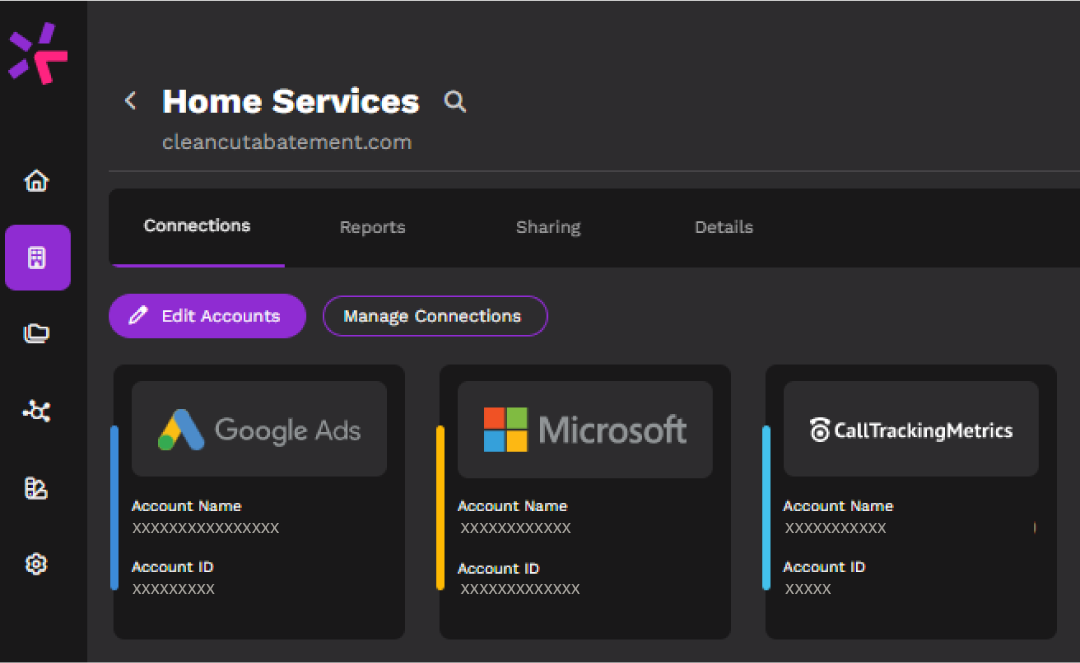Switch to the Details tab
The height and width of the screenshot is (663, 1080).
[x=724, y=227]
